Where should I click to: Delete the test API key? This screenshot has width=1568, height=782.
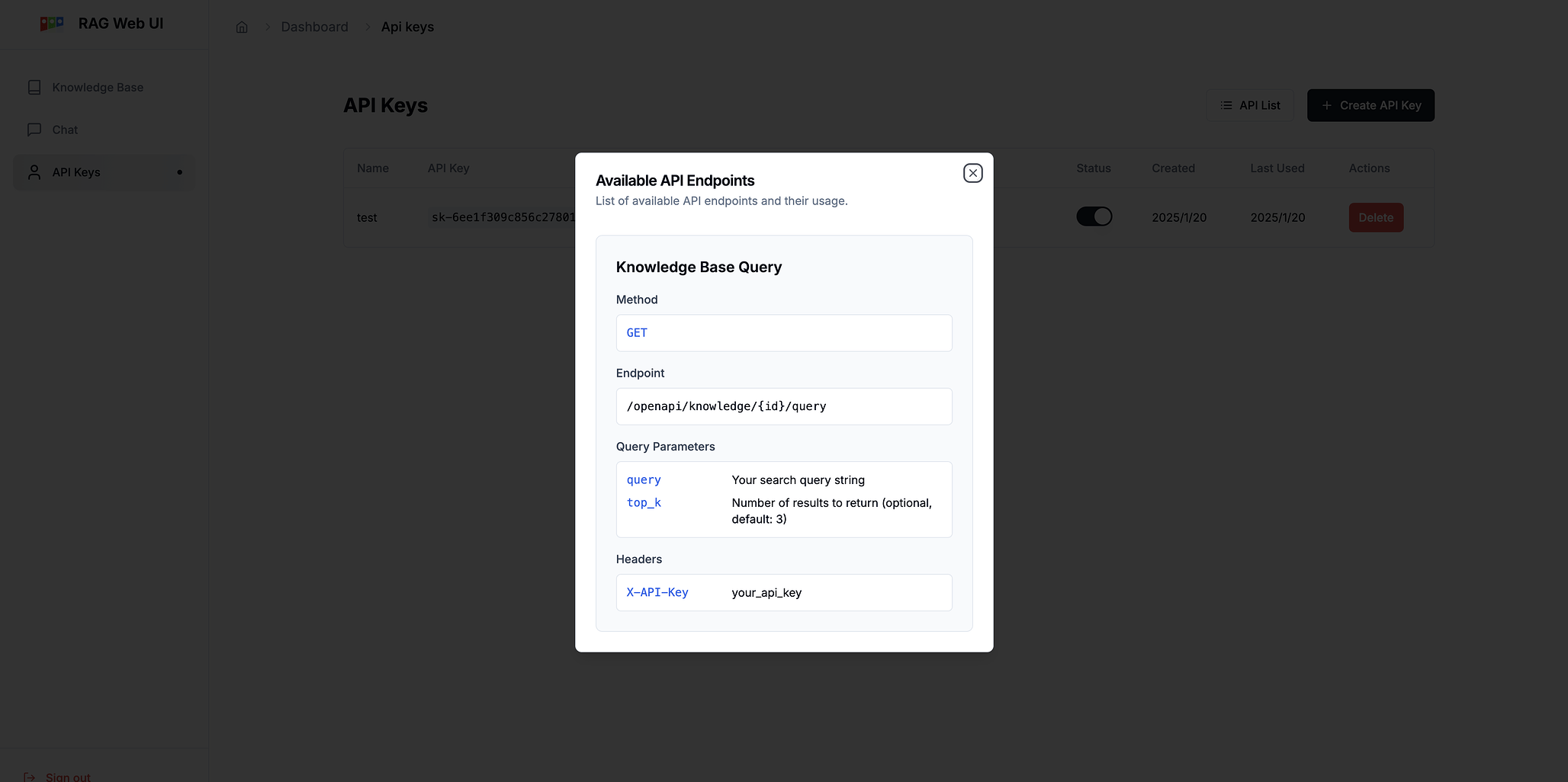point(1376,217)
